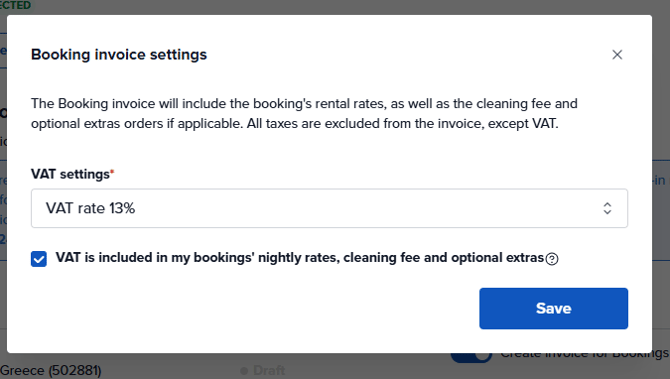670x379 pixels.
Task: Click the green "ECTED" status text
Action: click(x=15, y=5)
